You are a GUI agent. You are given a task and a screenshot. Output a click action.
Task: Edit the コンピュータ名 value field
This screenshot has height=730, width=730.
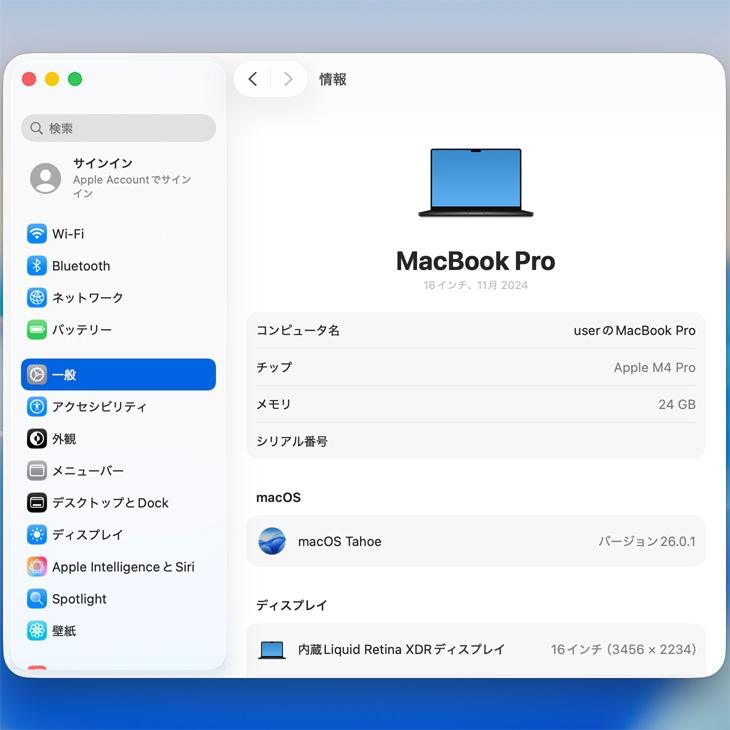(634, 331)
